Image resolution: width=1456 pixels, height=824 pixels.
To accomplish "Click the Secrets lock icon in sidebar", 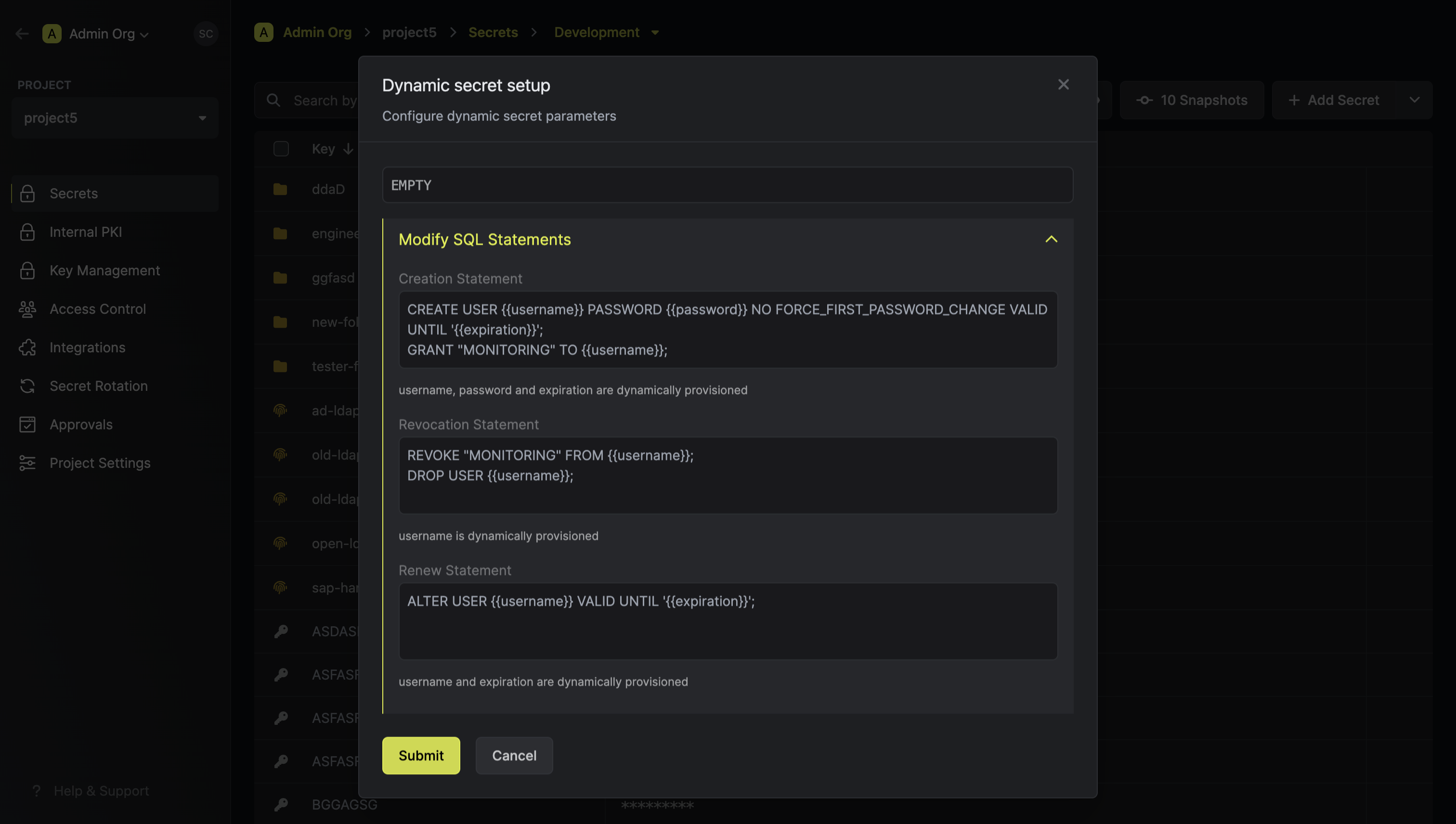I will (27, 193).
